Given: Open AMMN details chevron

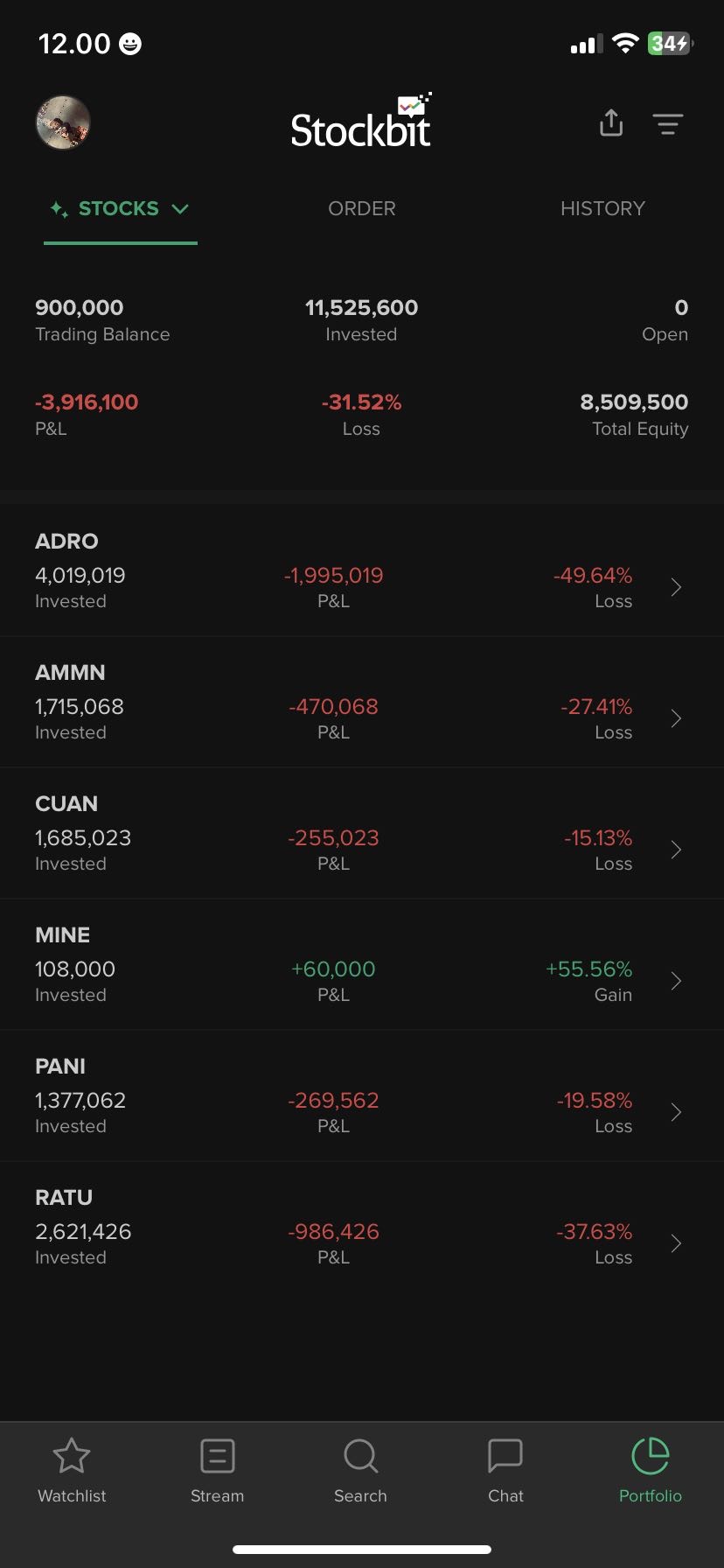Looking at the screenshot, I should point(676,718).
